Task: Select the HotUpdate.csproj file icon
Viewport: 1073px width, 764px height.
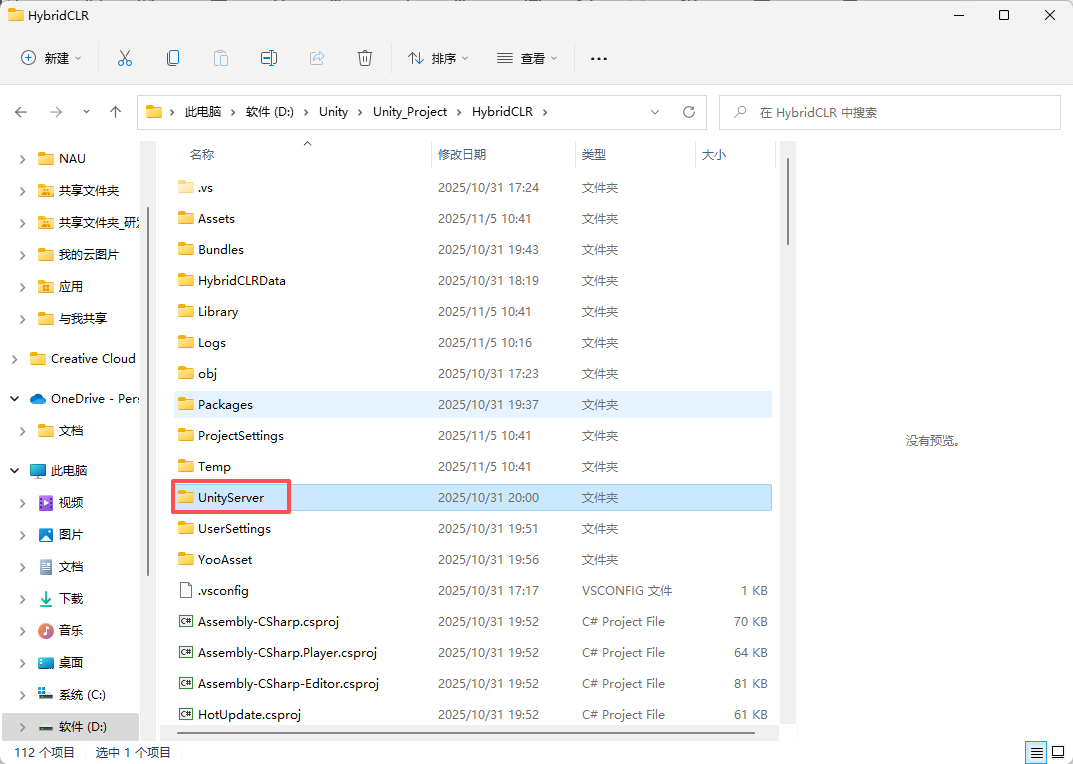Action: pyautogui.click(x=185, y=715)
